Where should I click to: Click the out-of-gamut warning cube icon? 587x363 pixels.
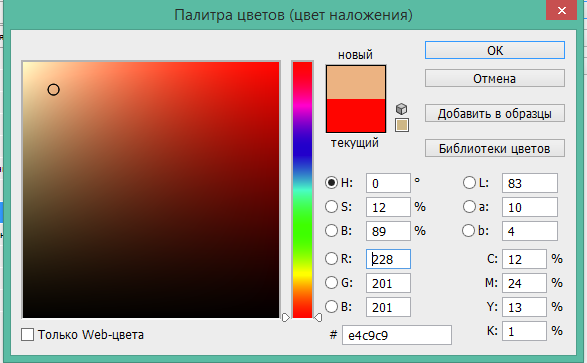[401, 109]
